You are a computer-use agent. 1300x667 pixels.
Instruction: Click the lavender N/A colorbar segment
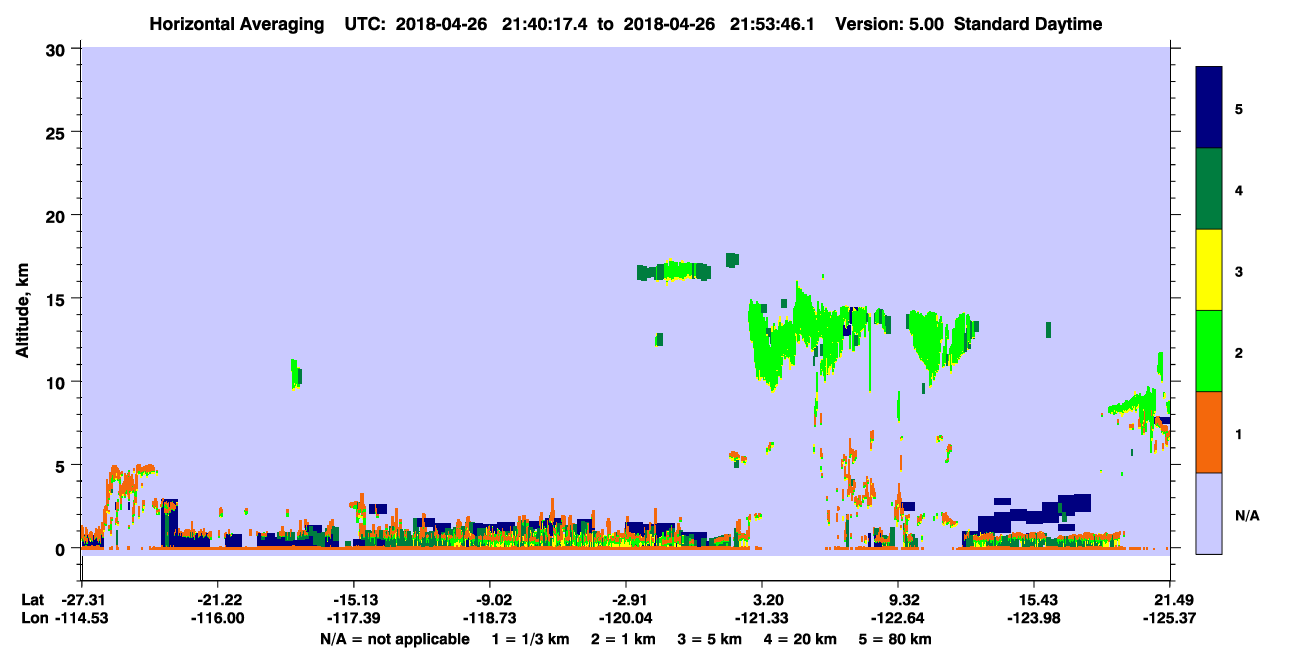(x=1209, y=513)
